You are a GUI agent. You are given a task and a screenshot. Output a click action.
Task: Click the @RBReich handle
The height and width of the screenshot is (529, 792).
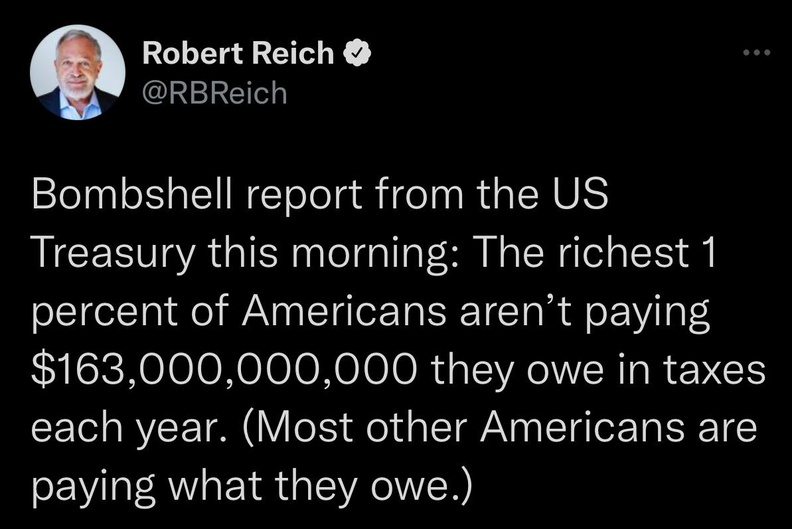click(x=214, y=93)
